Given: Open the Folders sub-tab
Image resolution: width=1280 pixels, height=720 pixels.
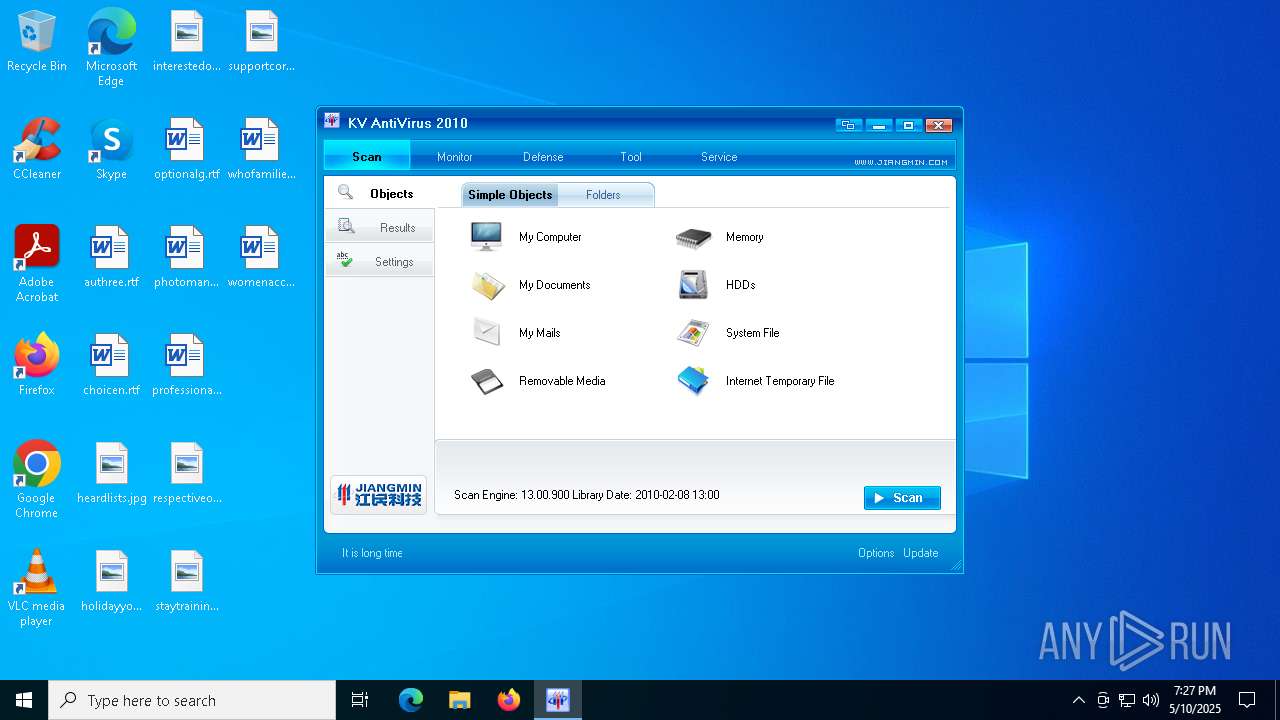Looking at the screenshot, I should 604,195.
